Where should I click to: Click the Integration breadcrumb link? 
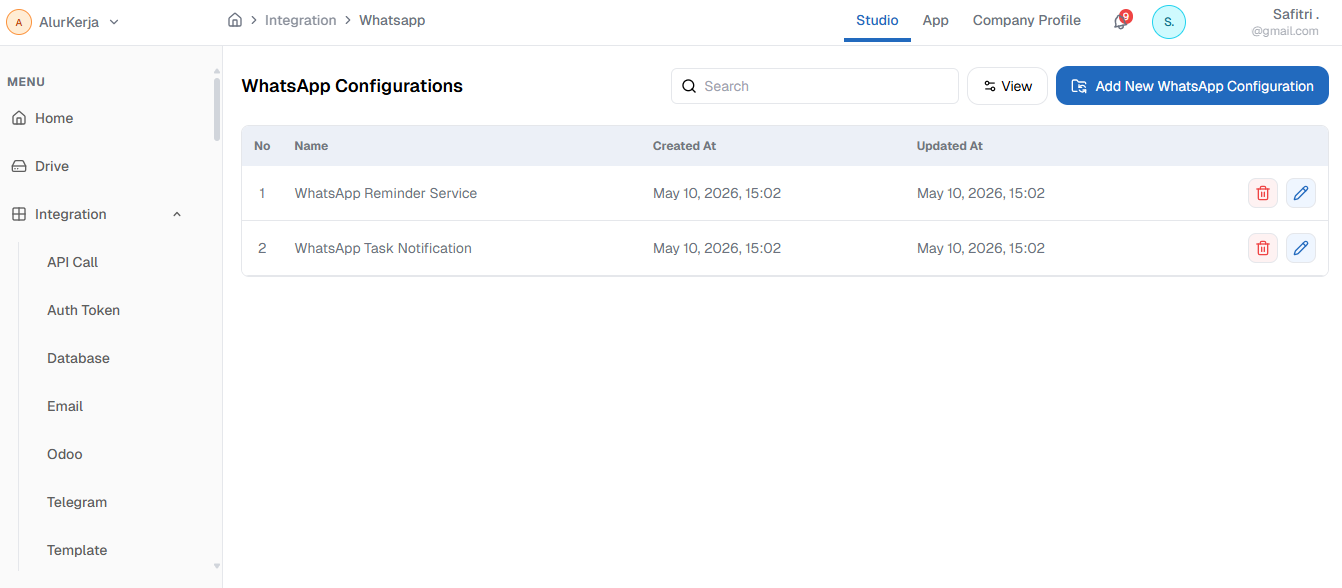(x=300, y=20)
